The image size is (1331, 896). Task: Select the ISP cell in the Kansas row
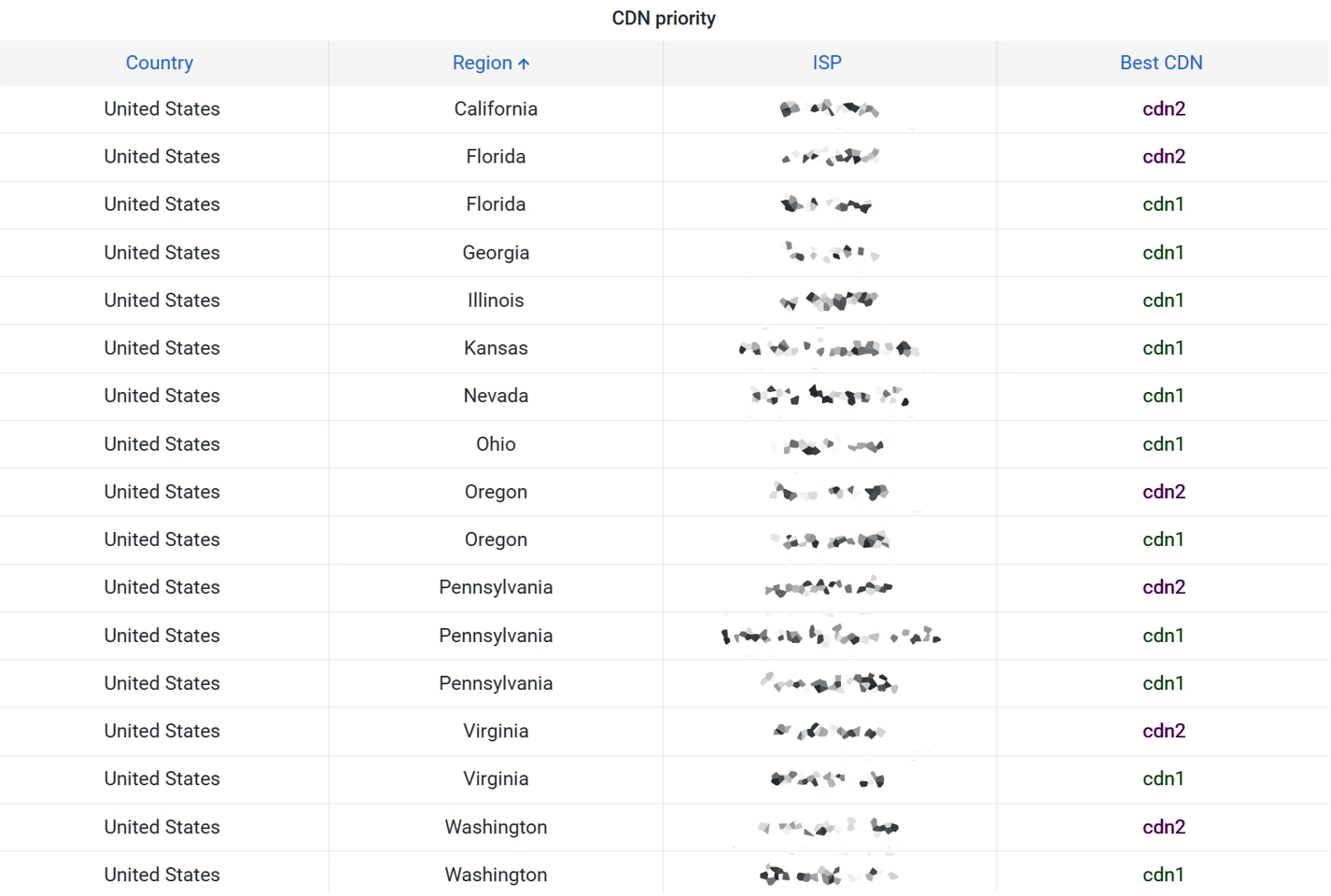(x=827, y=347)
